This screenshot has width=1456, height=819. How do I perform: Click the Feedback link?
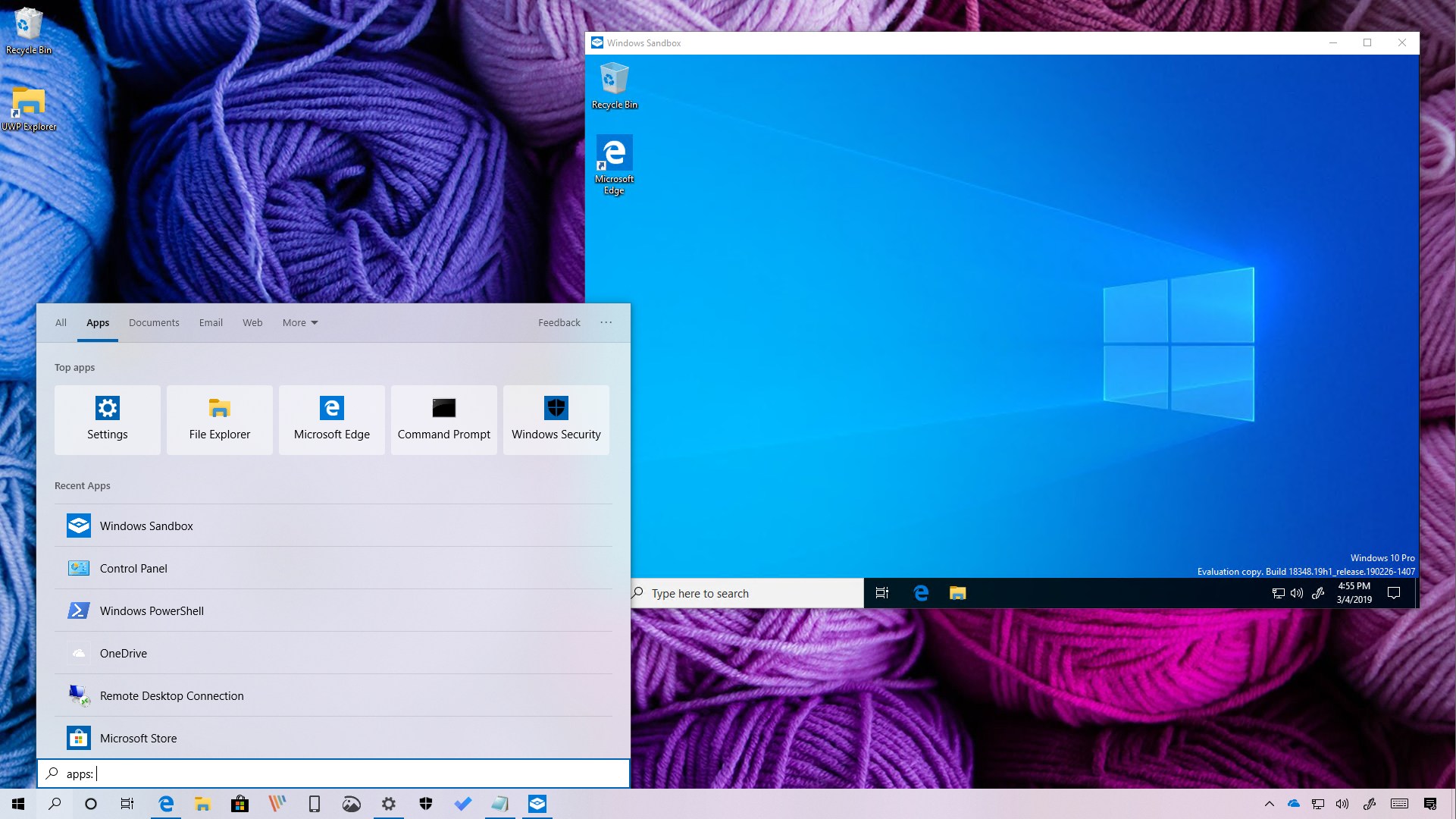pyautogui.click(x=559, y=322)
